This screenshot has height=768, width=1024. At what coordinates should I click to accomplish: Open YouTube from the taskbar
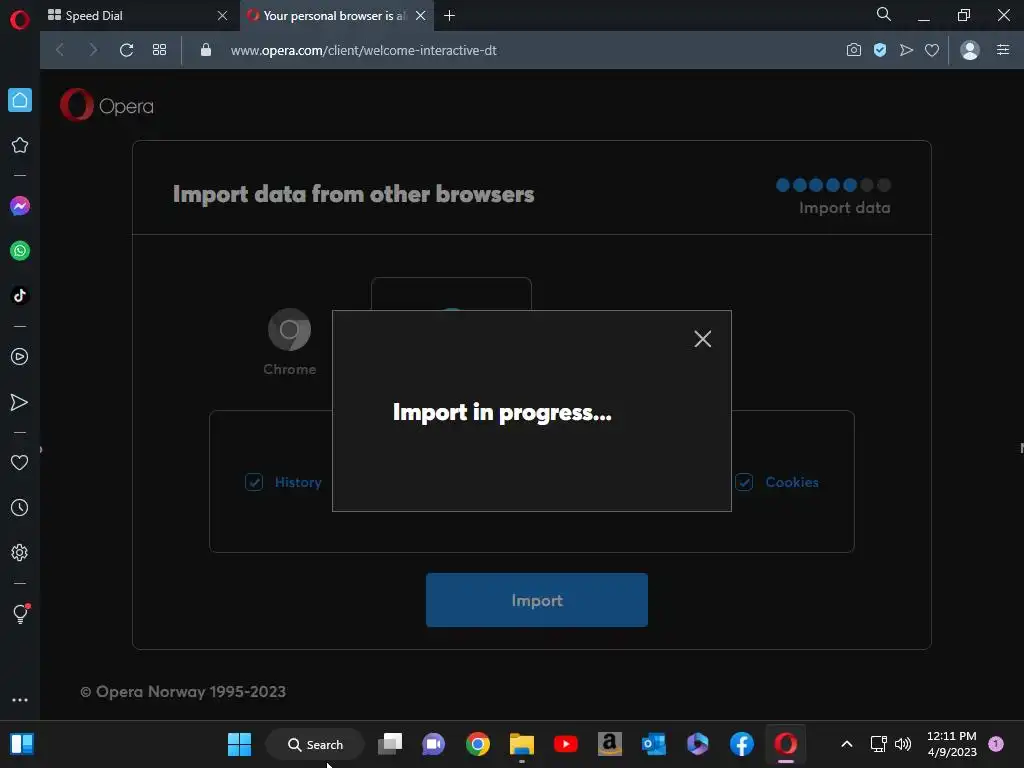coord(566,744)
